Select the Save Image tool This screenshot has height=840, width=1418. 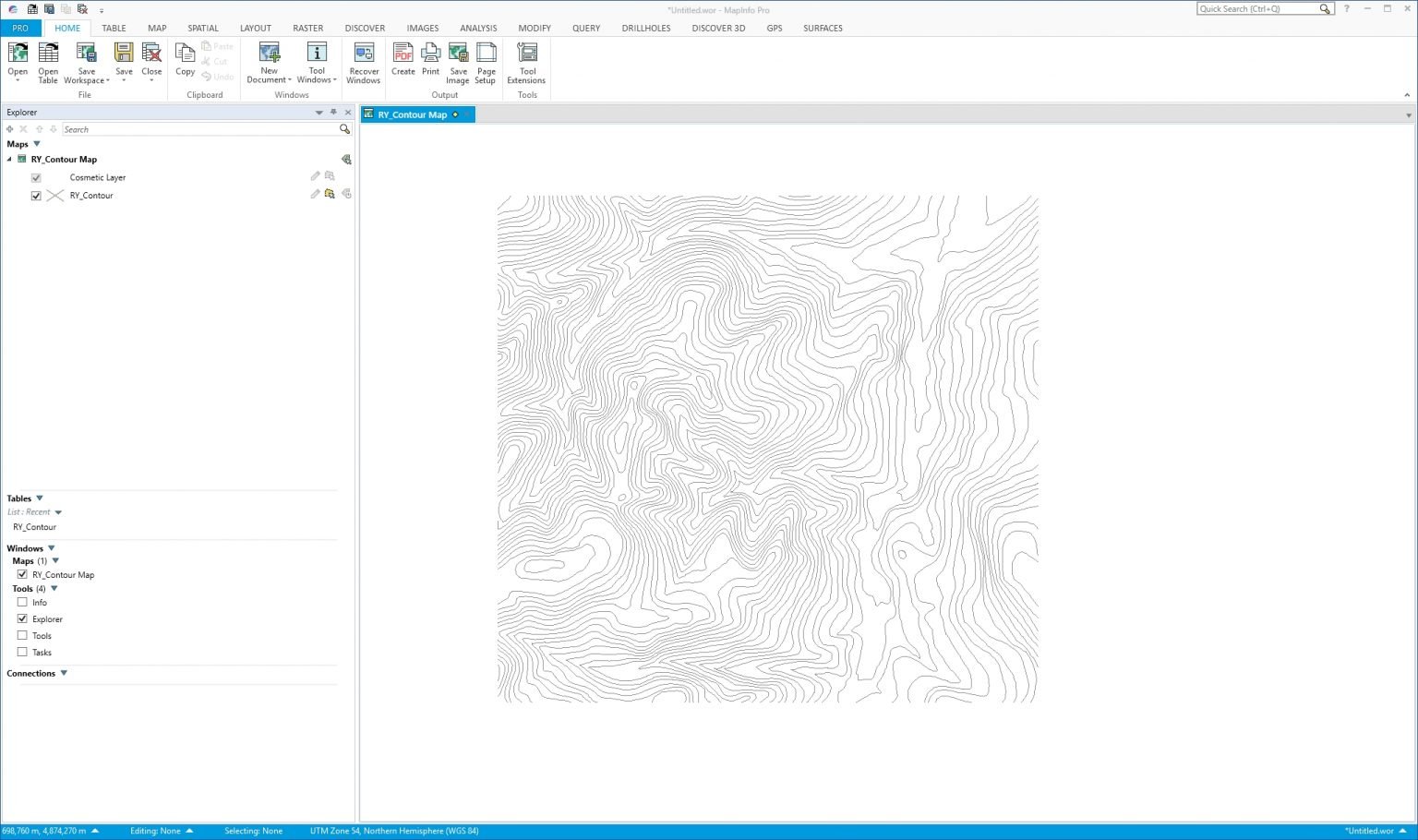coord(458,61)
